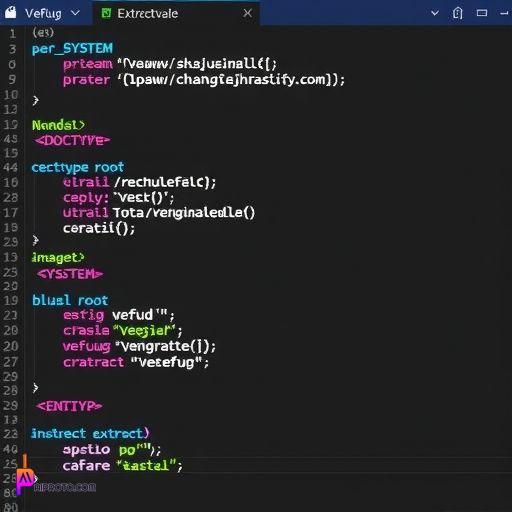Click the cafare "tastal" line

click(123, 465)
